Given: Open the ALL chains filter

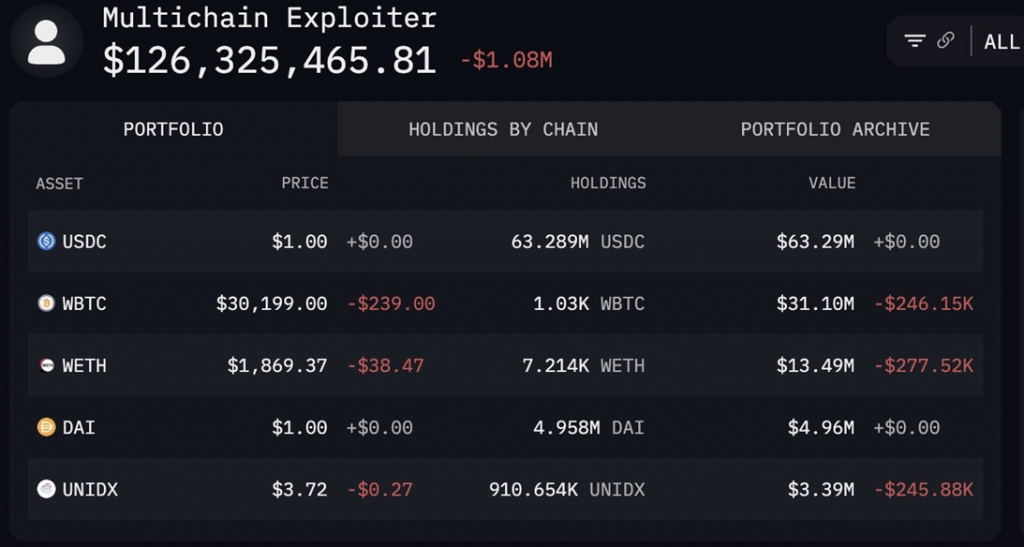Looking at the screenshot, I should pyautogui.click(x=1001, y=42).
